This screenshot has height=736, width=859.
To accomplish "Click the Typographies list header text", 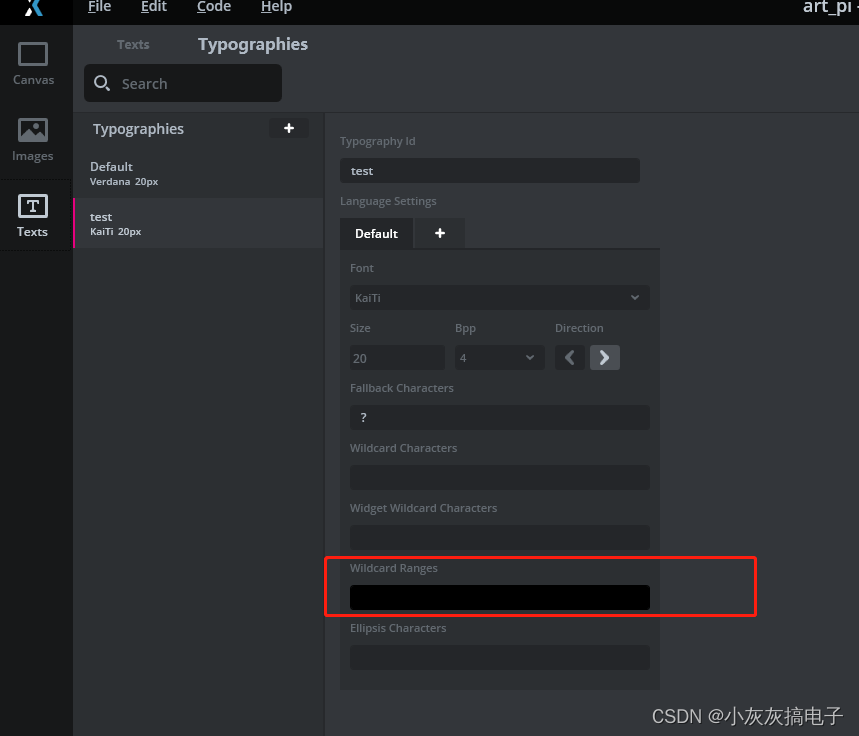I will pyautogui.click(x=138, y=129).
